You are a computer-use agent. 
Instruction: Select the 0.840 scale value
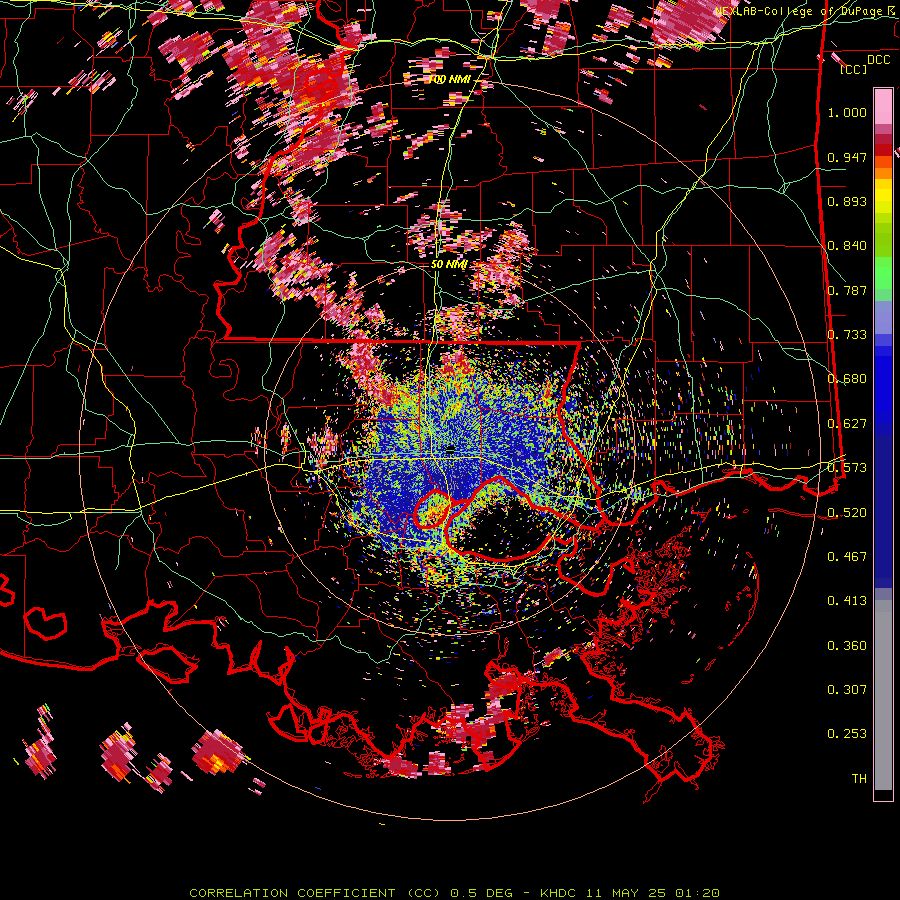click(x=847, y=246)
